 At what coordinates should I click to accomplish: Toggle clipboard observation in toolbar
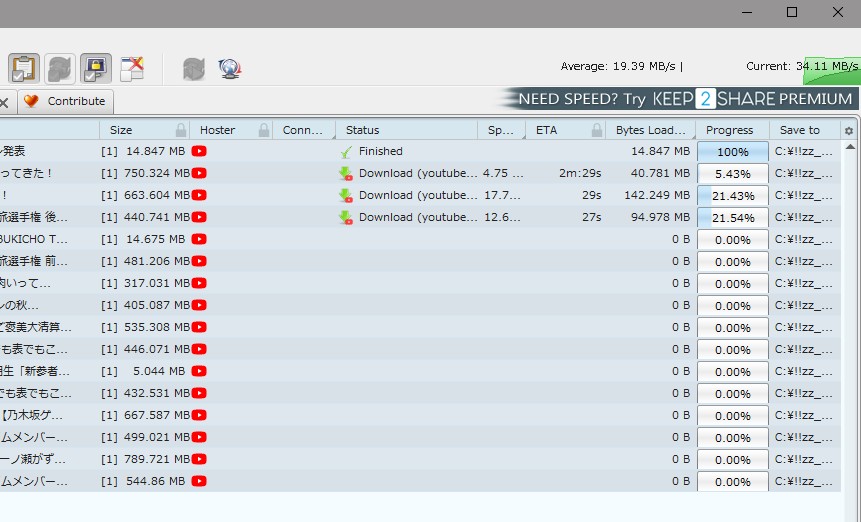tap(24, 69)
